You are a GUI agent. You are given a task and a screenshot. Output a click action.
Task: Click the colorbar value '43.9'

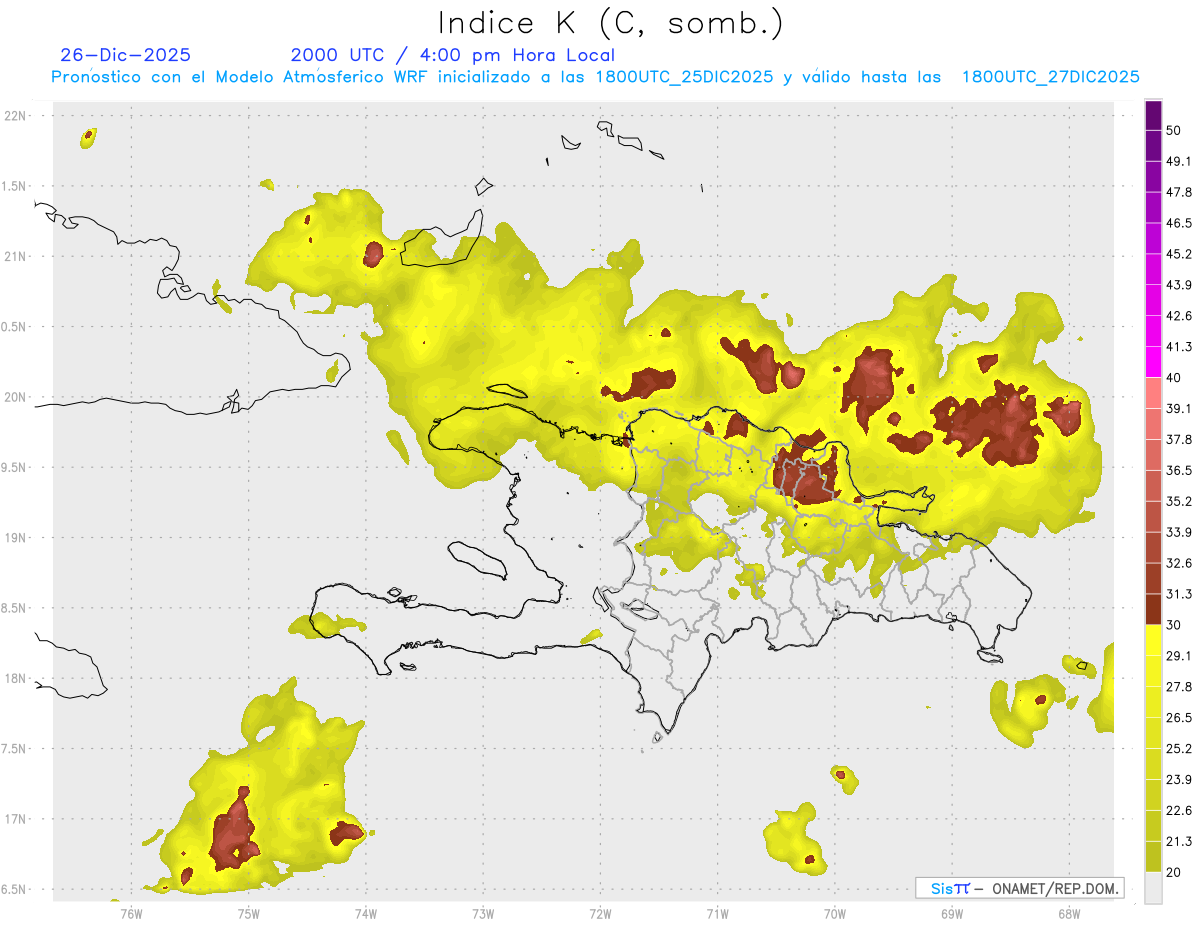coord(1179,285)
